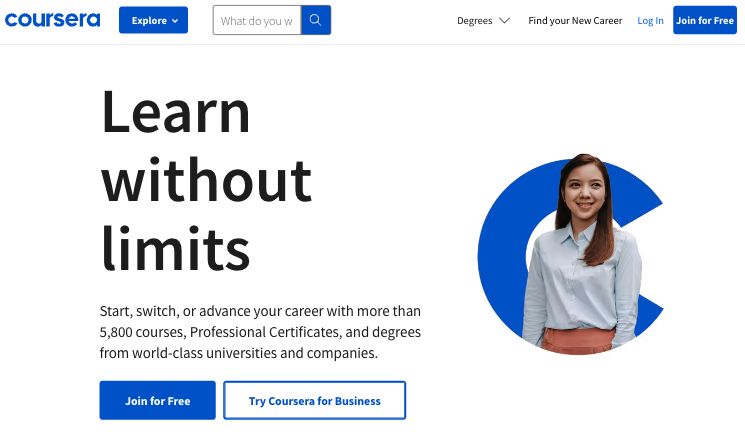Viewport: 745px width, 442px height.
Task: Open the Explore dropdown menu
Action: click(153, 20)
